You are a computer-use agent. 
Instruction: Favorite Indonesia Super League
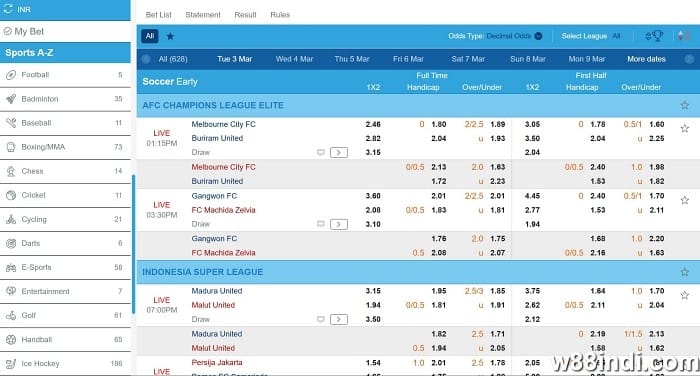(684, 272)
